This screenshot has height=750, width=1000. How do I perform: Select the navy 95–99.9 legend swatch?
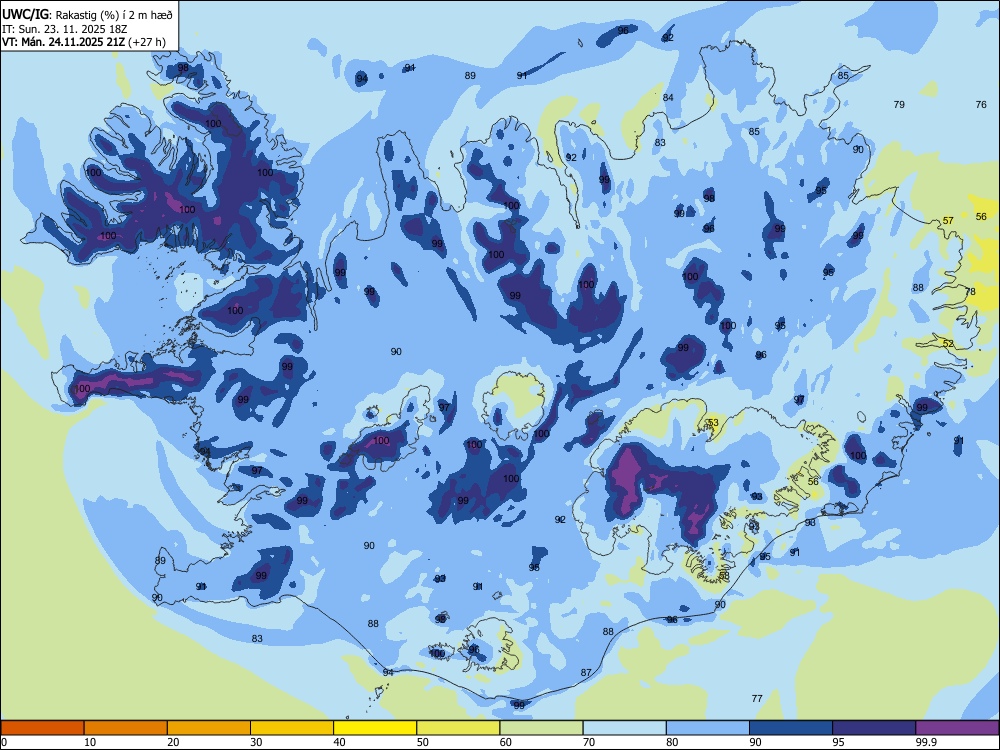point(874,728)
